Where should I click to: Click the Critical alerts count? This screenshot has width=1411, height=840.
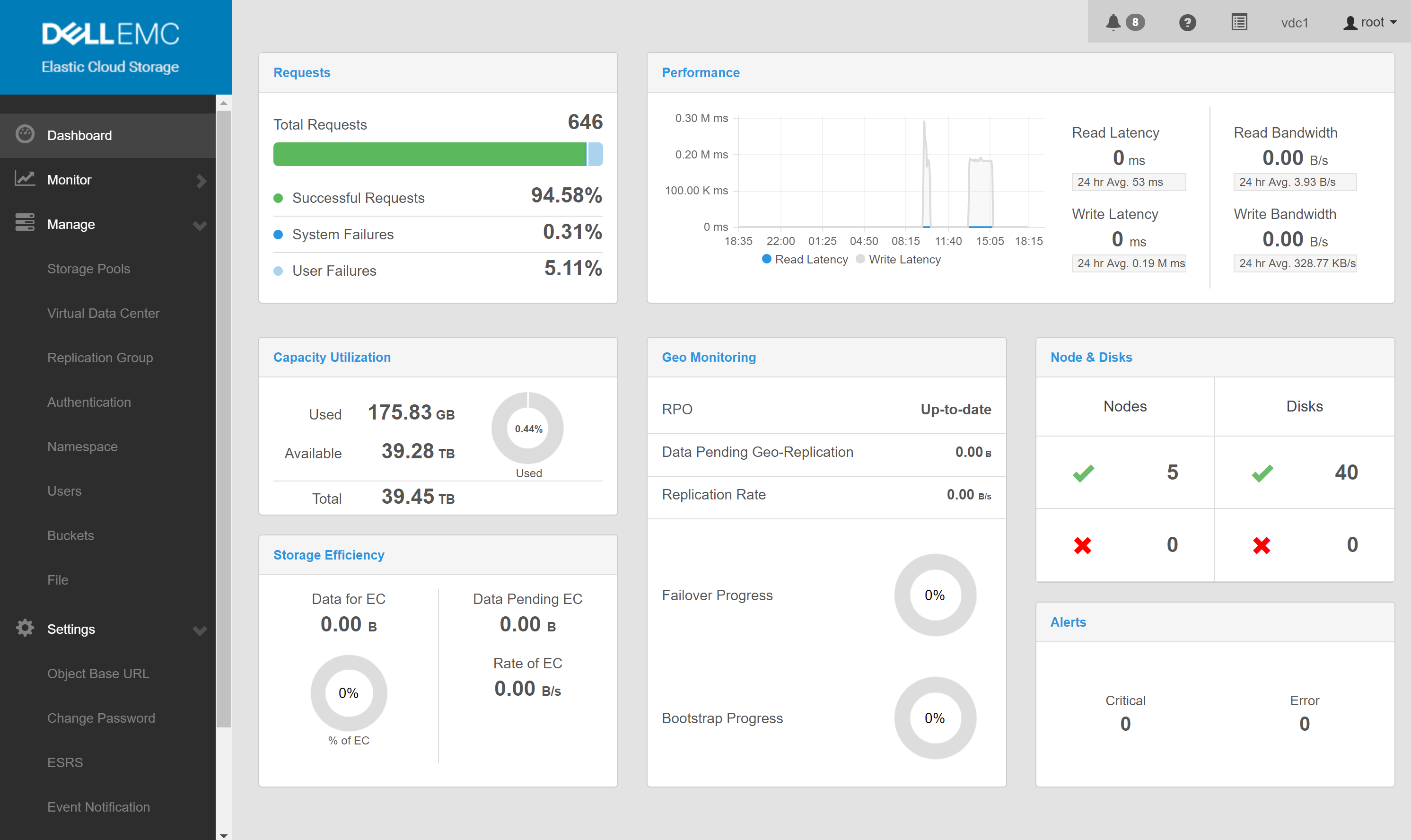[x=1125, y=723]
